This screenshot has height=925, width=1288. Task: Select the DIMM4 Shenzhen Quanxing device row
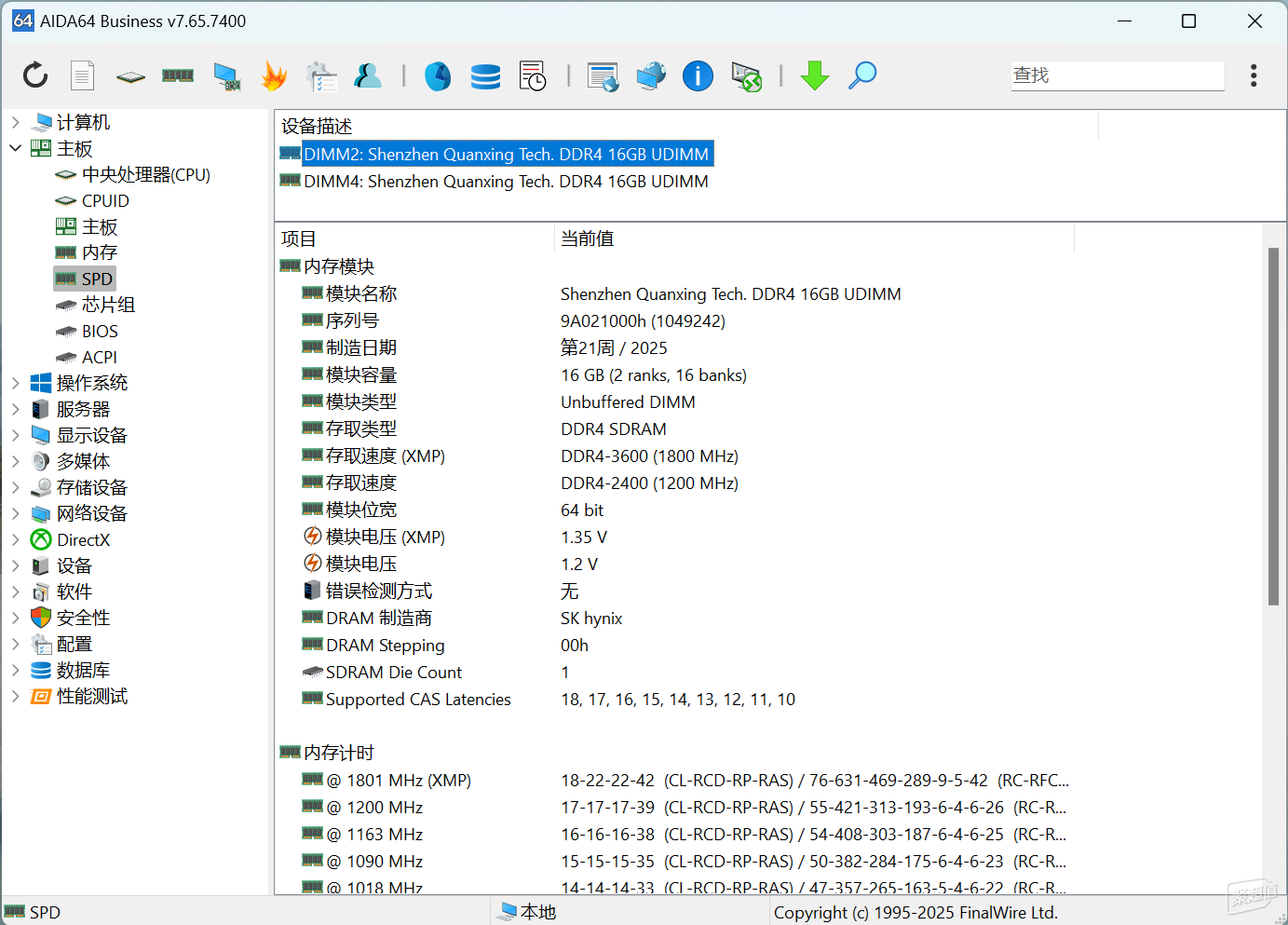[x=506, y=181]
